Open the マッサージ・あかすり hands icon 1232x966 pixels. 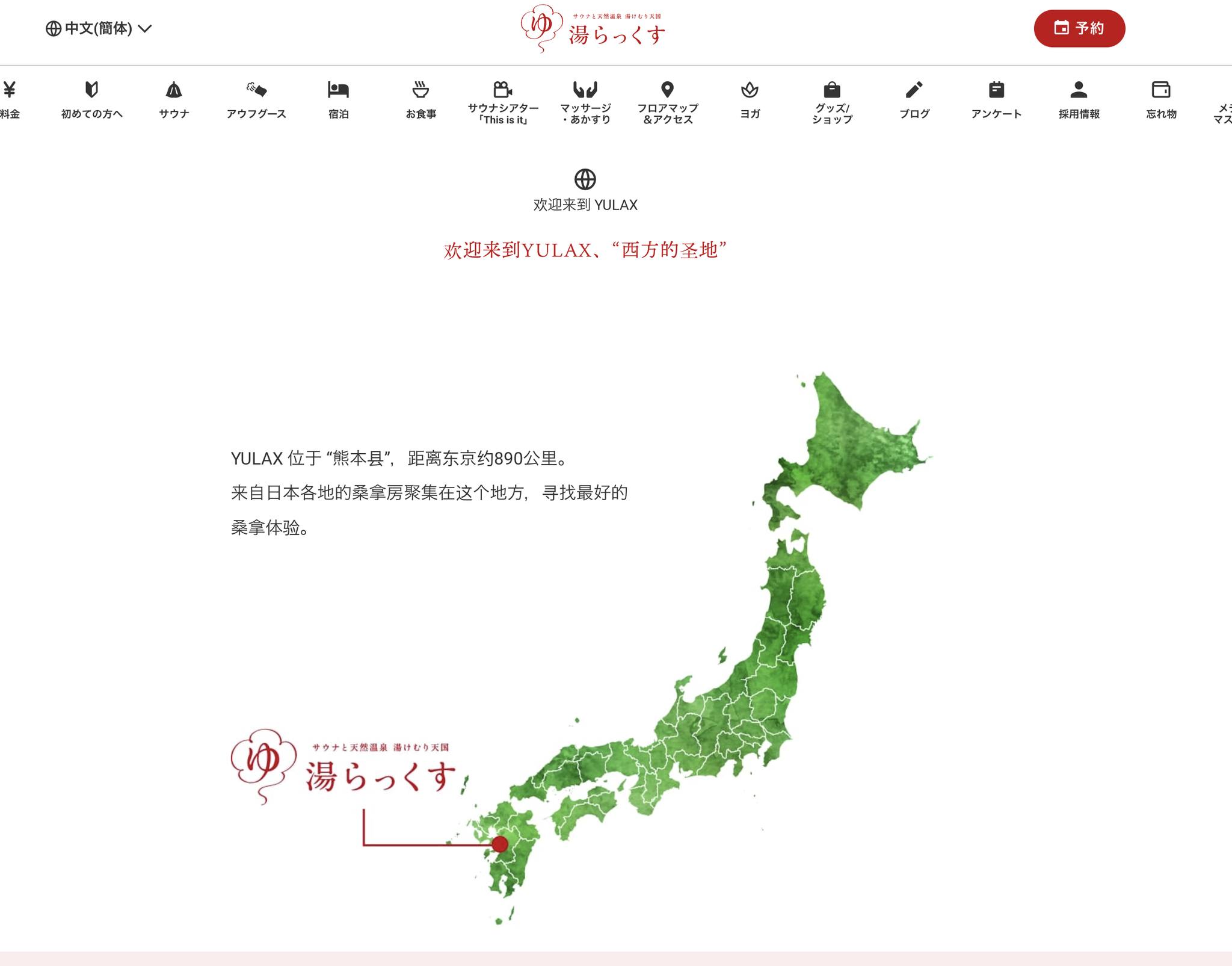point(585,90)
